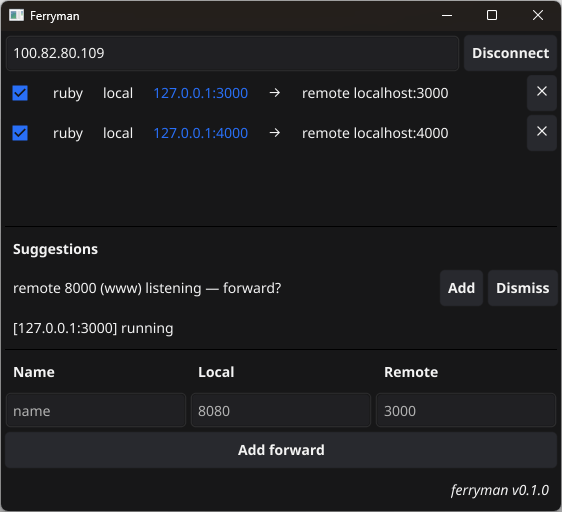Click the Suggestions heading
Screen dimensions: 562x512
click(x=55, y=250)
